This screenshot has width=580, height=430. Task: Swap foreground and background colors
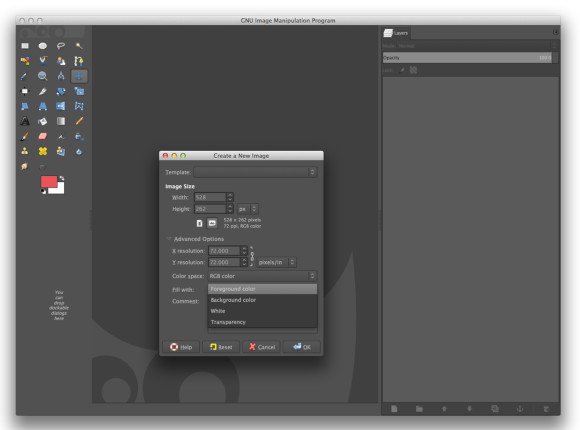[x=62, y=178]
